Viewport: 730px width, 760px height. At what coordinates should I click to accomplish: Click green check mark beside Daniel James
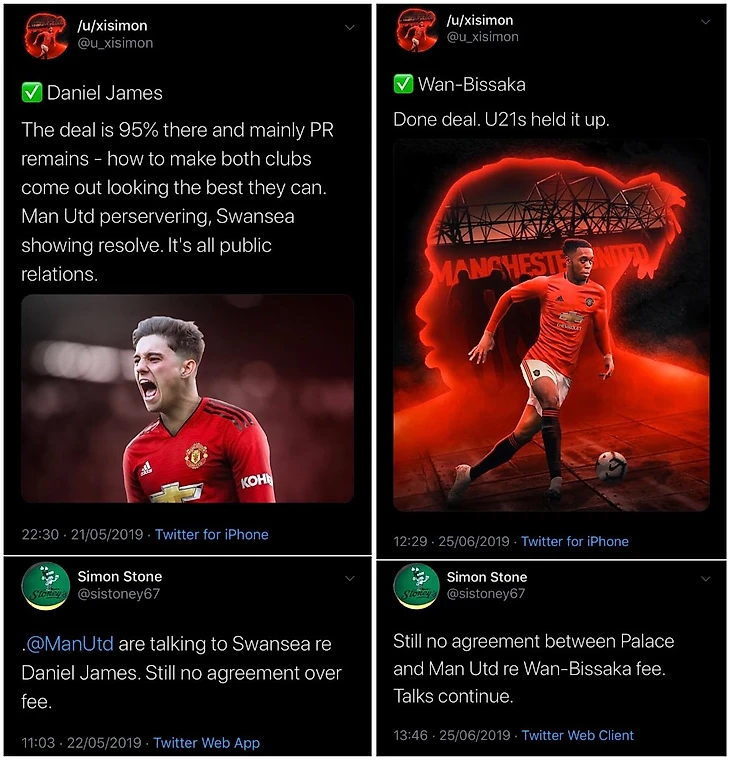[32, 93]
